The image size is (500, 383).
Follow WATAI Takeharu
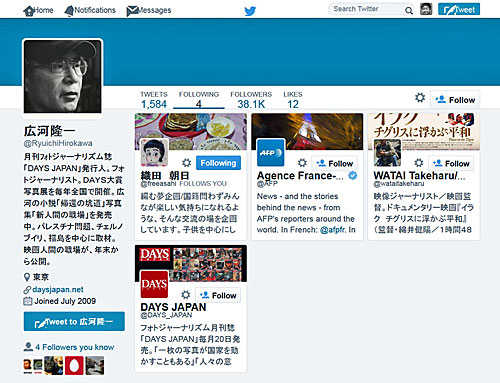[x=451, y=163]
